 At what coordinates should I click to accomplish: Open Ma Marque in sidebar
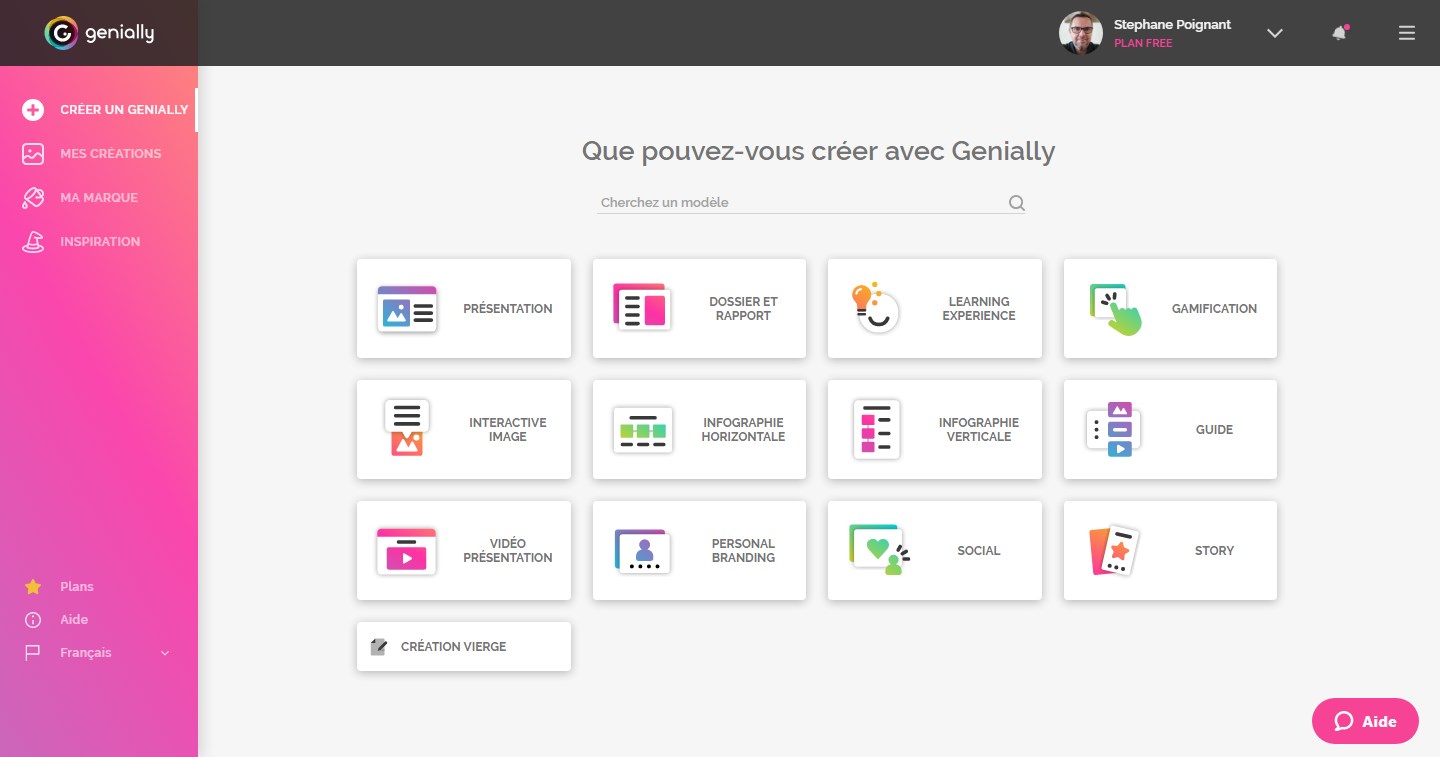point(99,198)
